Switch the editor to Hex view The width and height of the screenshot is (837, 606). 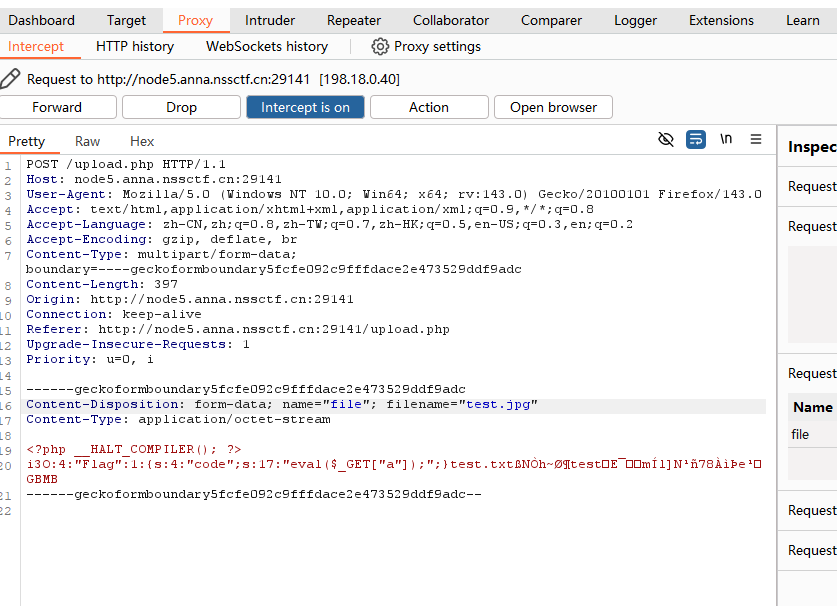pos(142,141)
